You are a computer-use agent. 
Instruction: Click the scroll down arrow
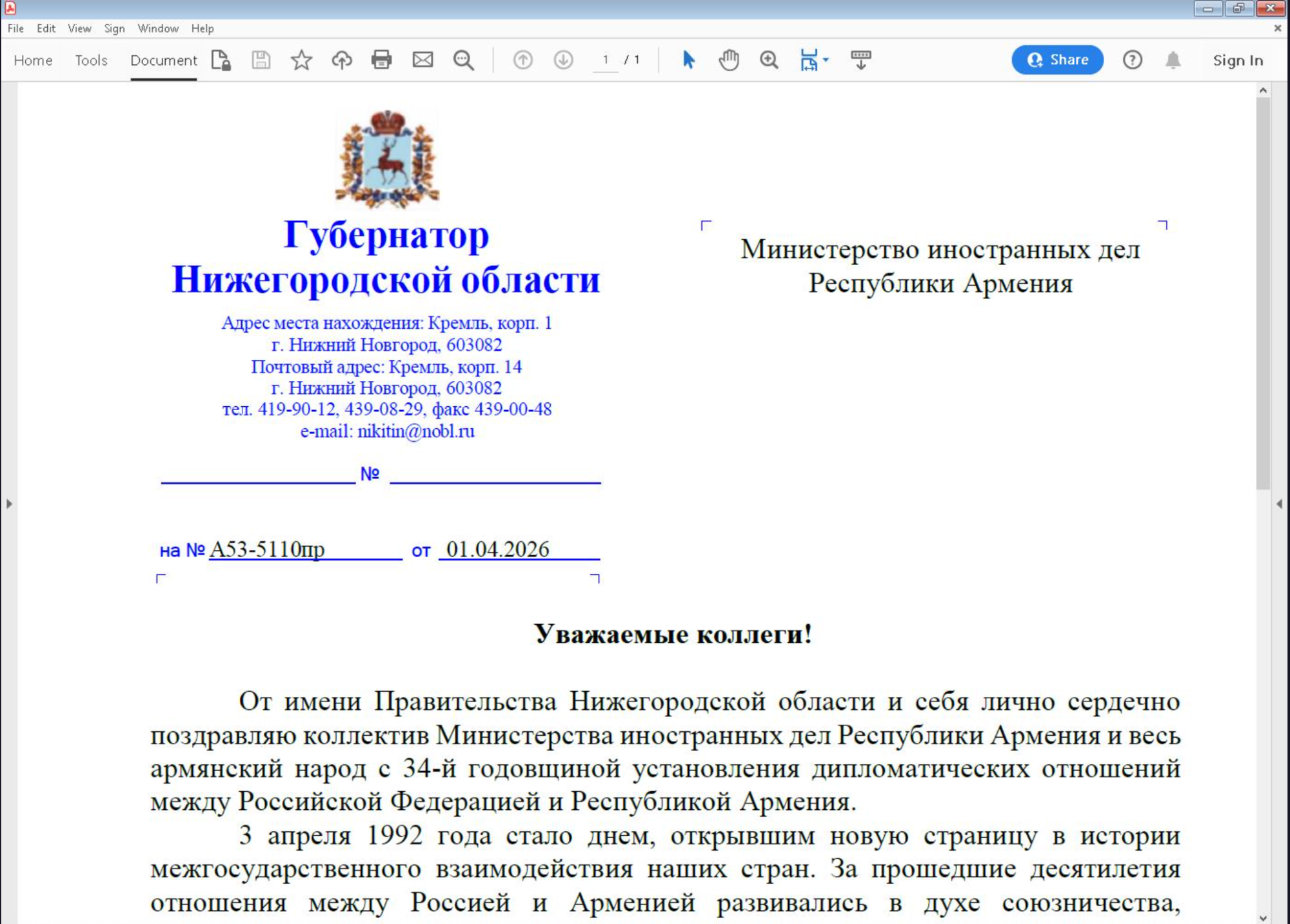coord(1263,918)
